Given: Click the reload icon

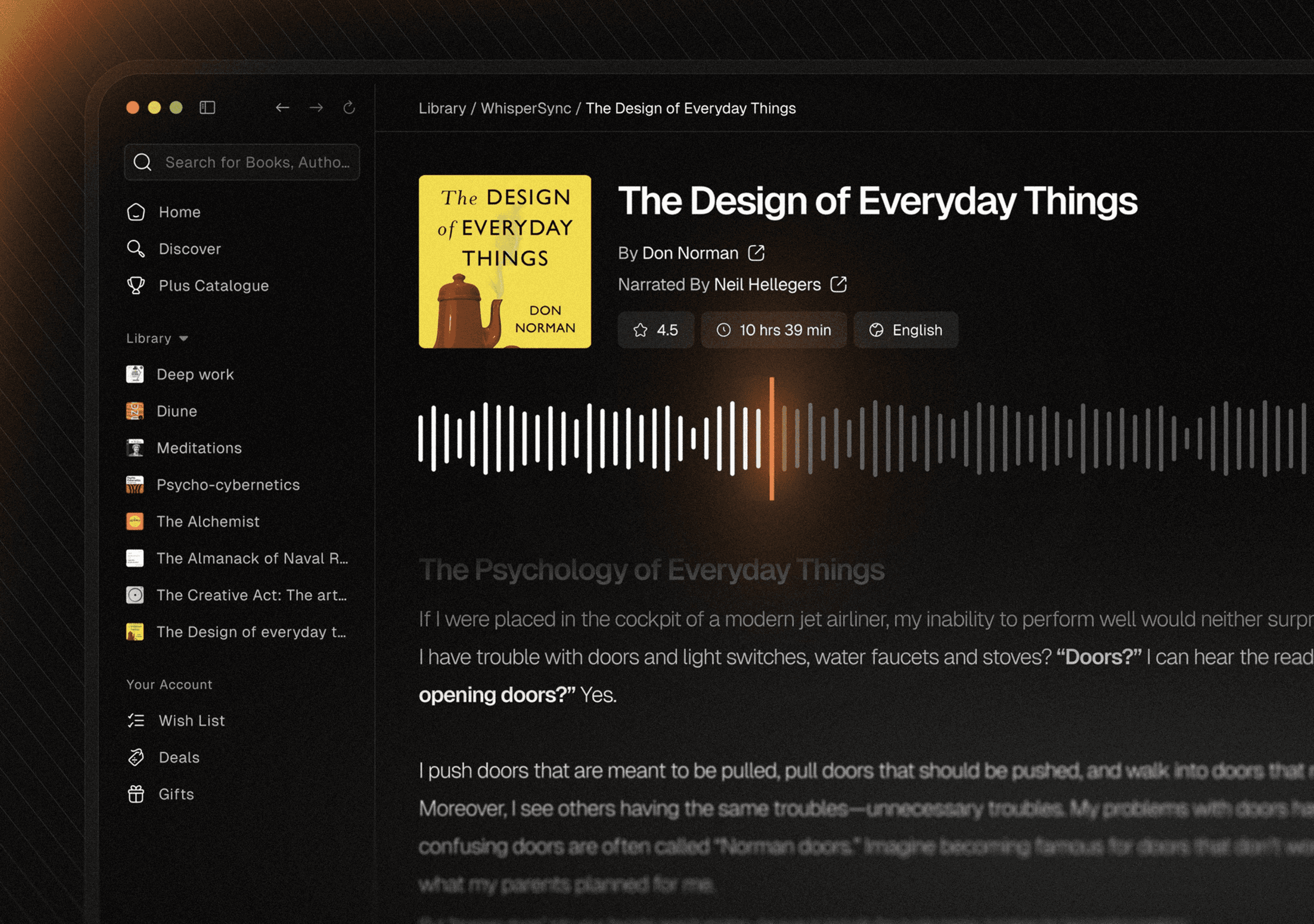Looking at the screenshot, I should [x=349, y=107].
